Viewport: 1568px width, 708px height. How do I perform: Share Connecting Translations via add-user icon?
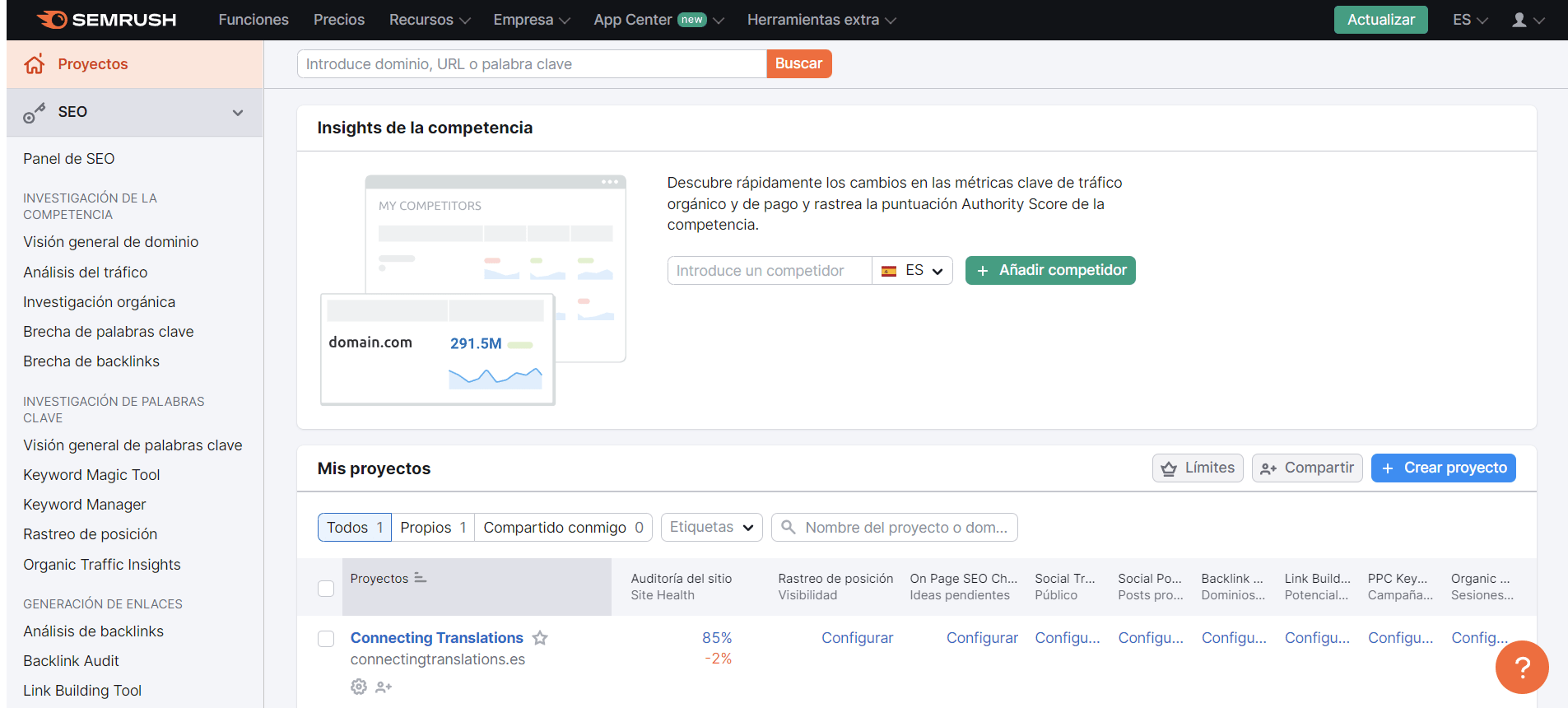[384, 687]
